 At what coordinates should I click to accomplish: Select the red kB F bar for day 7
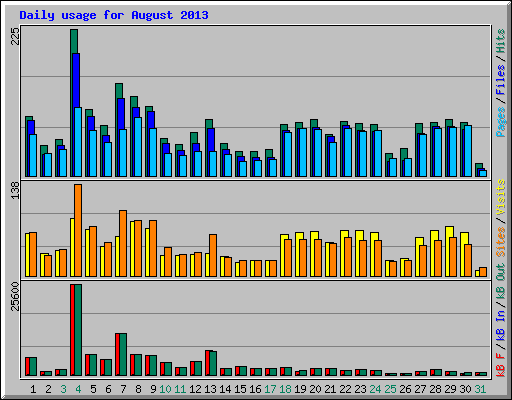[x=117, y=354]
